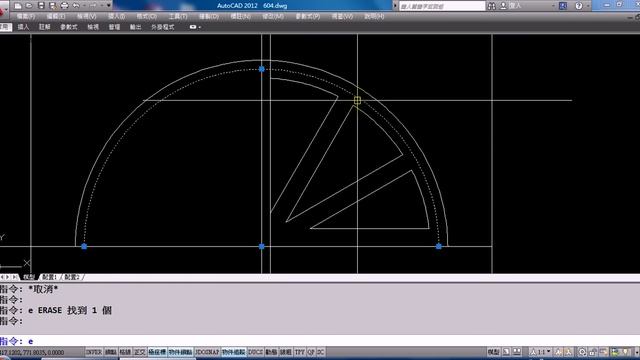Expand the search box toggle arrow
The height and width of the screenshot is (360, 640).
pos(395,6)
